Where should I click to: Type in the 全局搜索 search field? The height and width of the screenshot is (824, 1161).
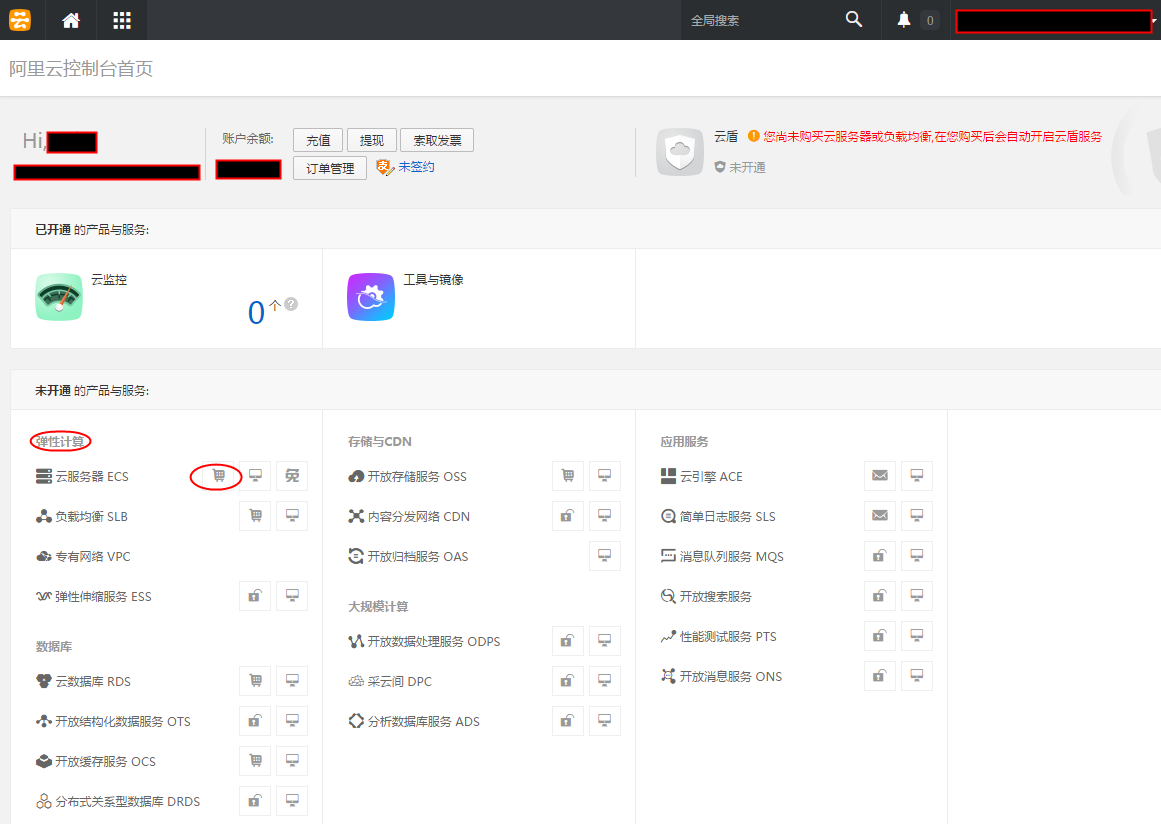760,20
